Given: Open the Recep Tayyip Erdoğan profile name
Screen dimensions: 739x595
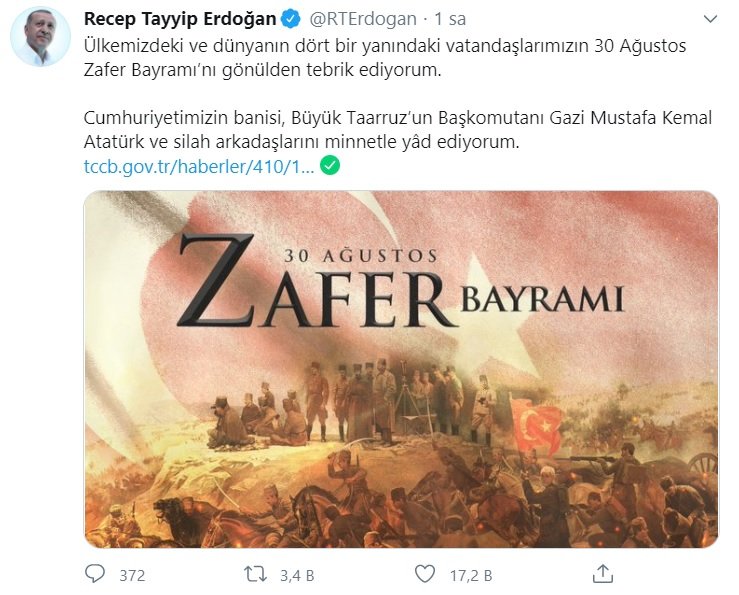Looking at the screenshot, I should tap(180, 19).
